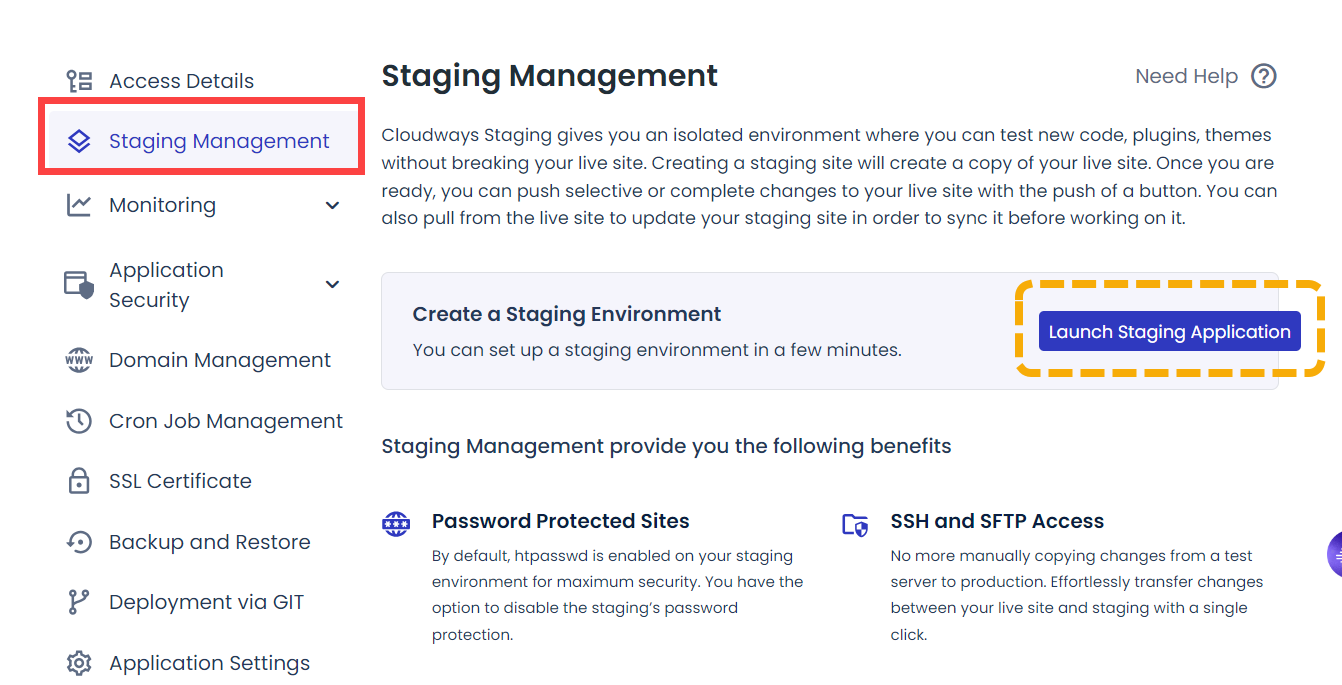Screen dimensions: 1342x685
Task: Click the Application Settings gear icon
Action: (x=79, y=663)
